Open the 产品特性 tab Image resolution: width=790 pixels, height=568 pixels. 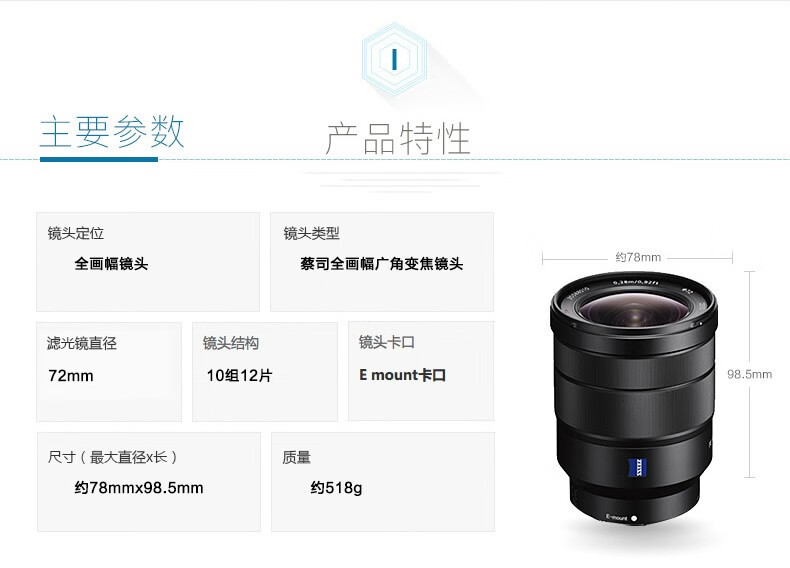[x=398, y=138]
